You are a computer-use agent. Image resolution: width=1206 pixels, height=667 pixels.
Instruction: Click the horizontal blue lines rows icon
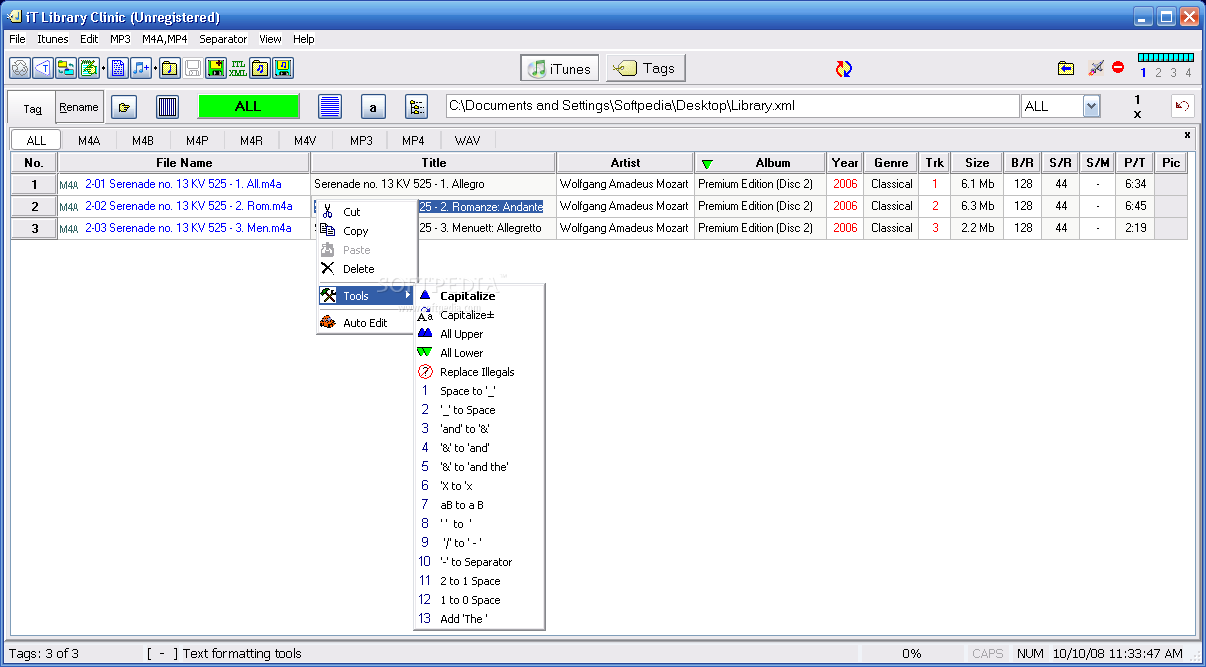point(330,107)
